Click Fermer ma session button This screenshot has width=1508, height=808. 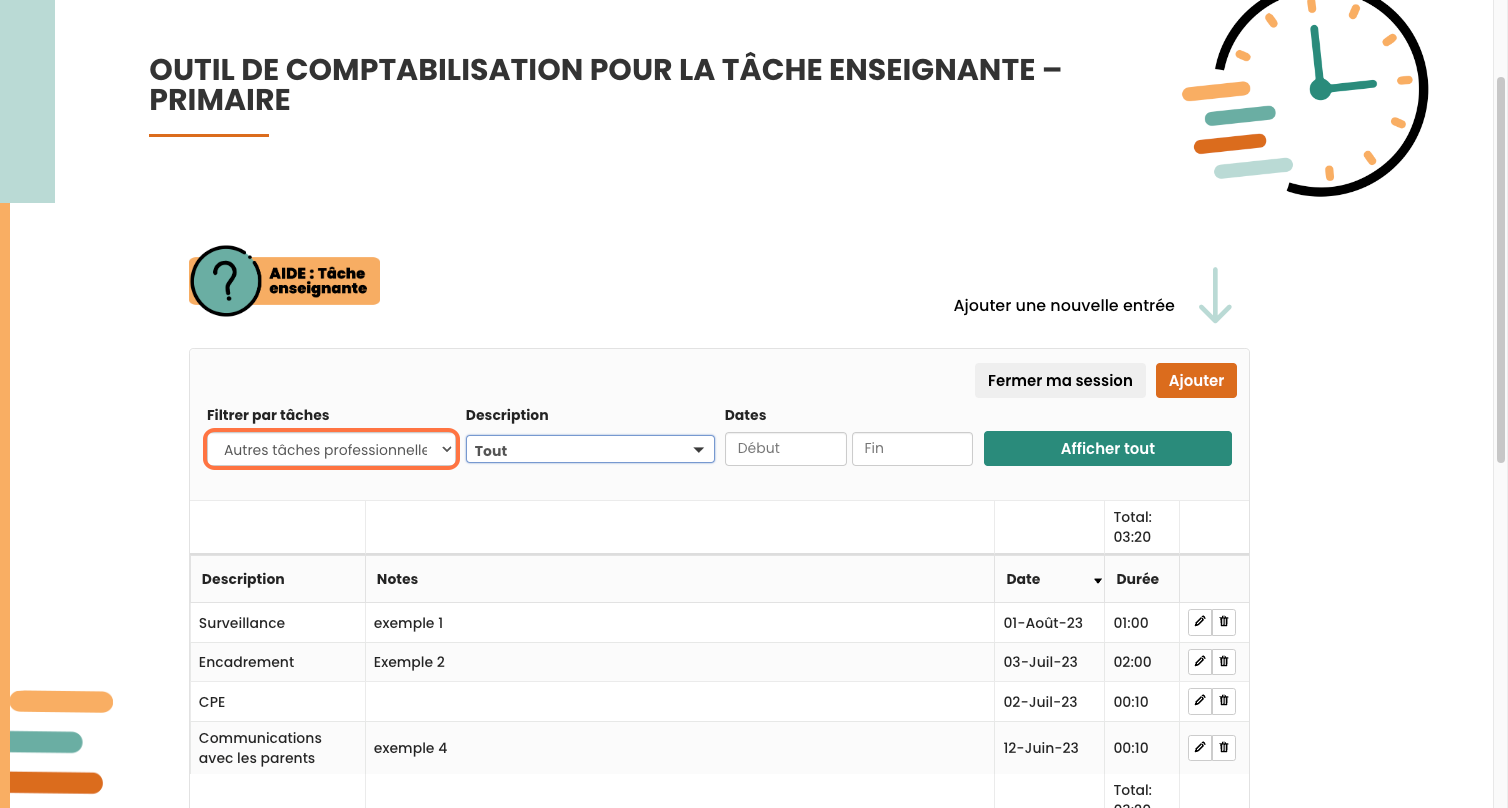click(1060, 381)
